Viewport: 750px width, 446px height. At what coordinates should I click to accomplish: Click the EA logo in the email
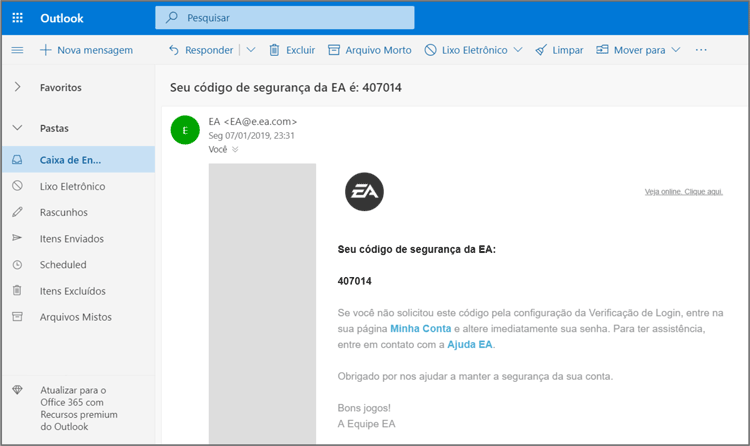pos(364,192)
